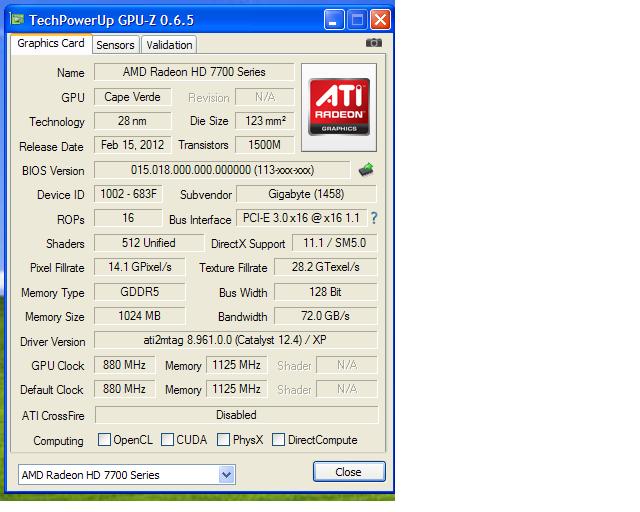Image resolution: width=640 pixels, height=512 pixels.
Task: Click the Pixel Fillrate field 14.1 GPixel/s
Action: pyautogui.click(x=140, y=267)
